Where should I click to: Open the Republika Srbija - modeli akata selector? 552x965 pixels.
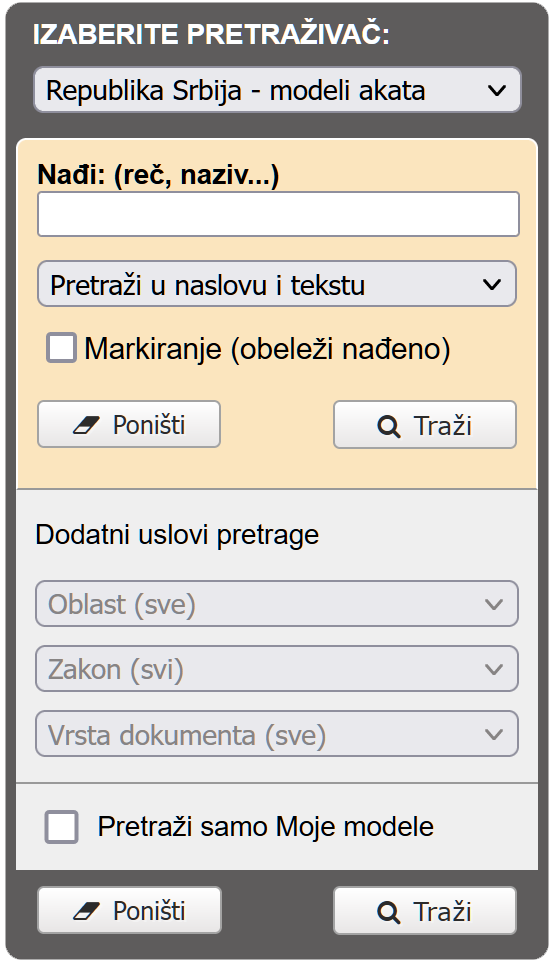click(x=278, y=90)
